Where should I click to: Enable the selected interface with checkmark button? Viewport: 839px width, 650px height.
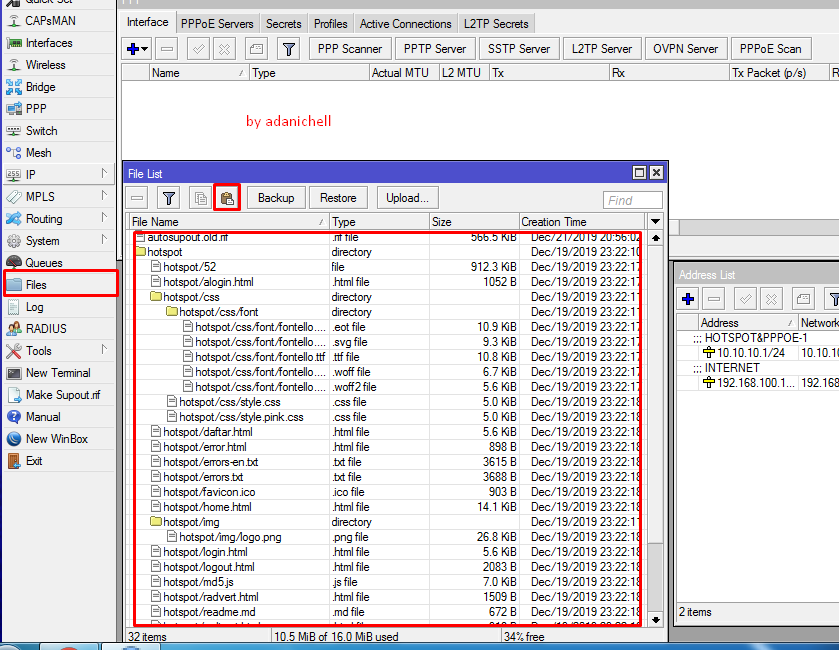[x=194, y=47]
